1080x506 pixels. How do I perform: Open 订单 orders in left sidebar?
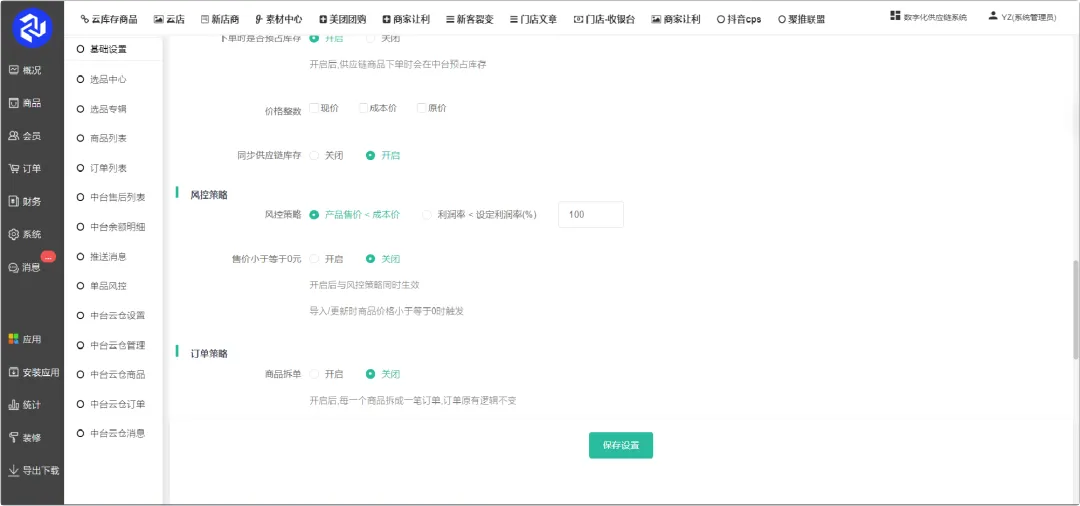pos(25,169)
